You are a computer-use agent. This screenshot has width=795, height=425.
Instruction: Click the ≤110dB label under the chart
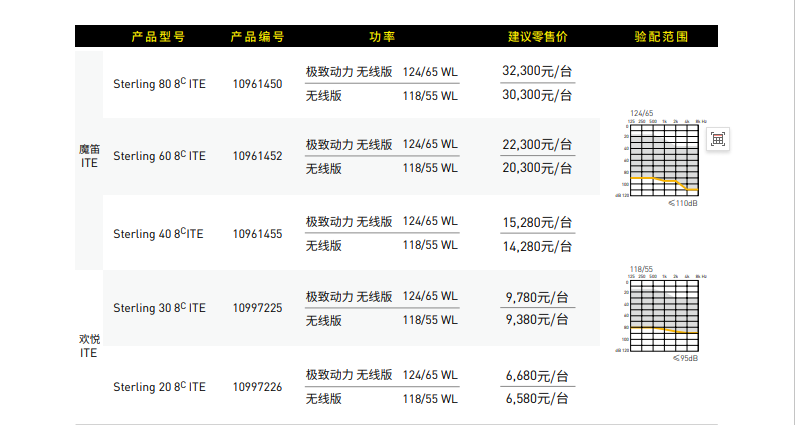coord(682,203)
